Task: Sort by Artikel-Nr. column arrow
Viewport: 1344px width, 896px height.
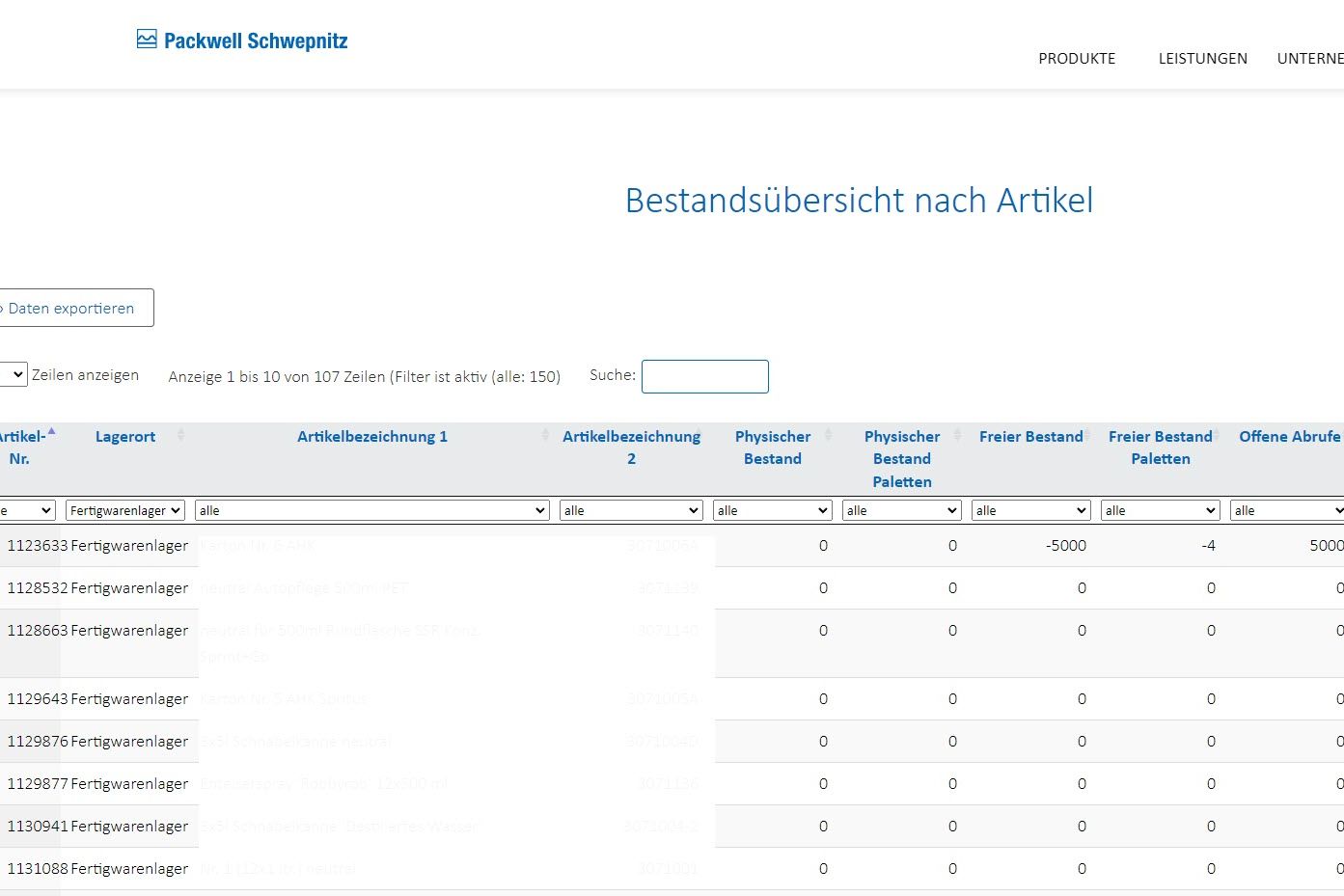Action: [51, 432]
